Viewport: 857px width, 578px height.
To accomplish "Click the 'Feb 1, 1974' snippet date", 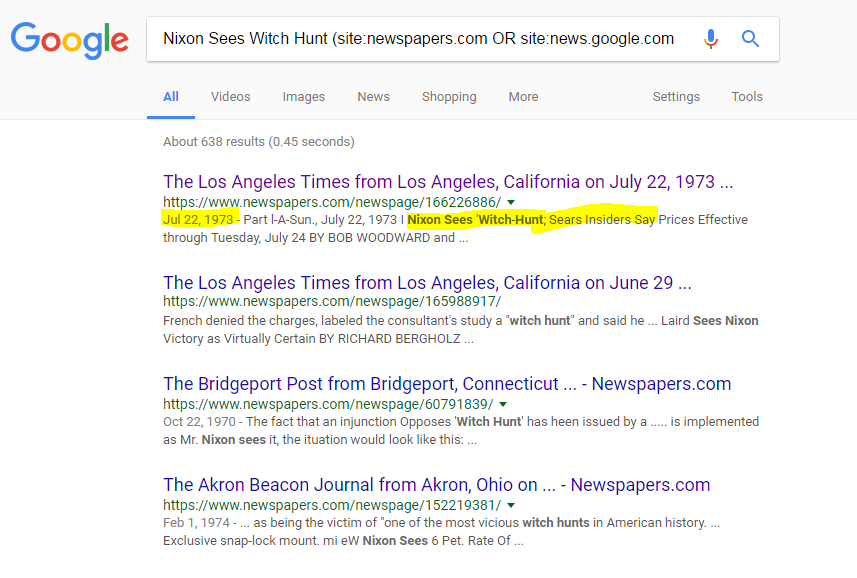I will pos(196,523).
